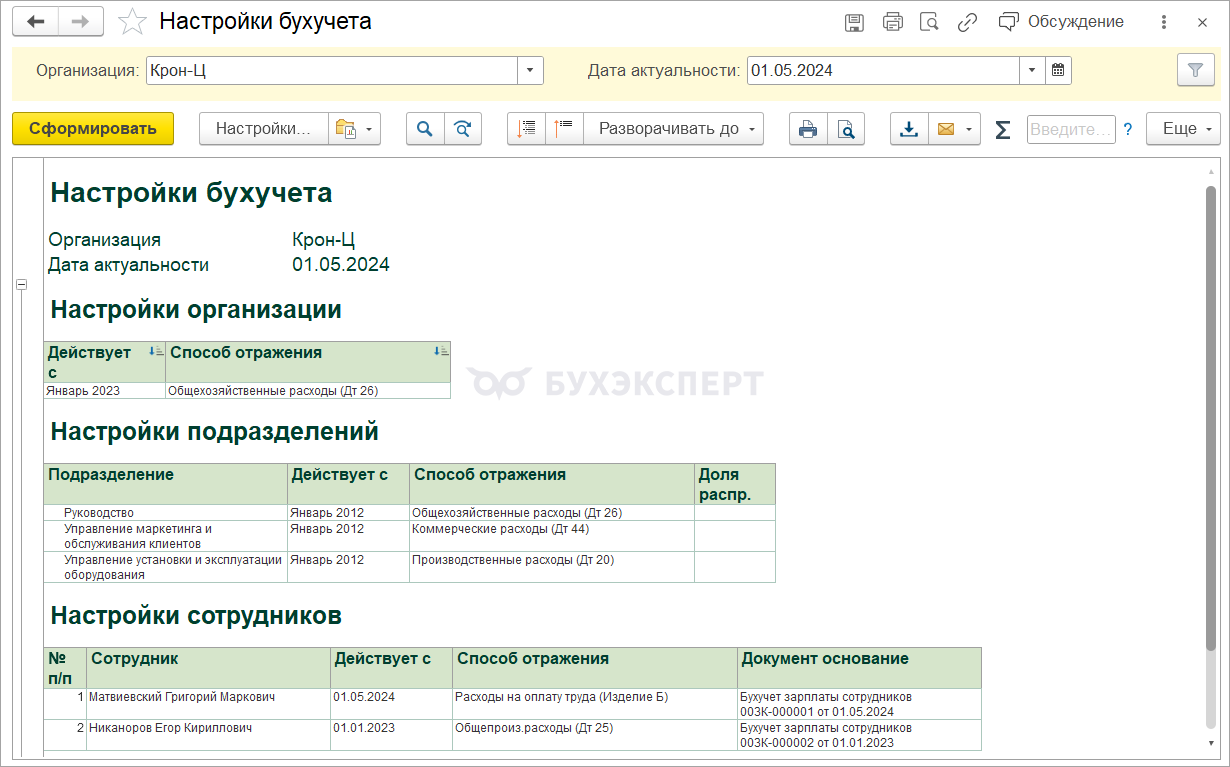Click the sigma sum icon
Viewport: 1230px width, 767px height.
[1003, 129]
